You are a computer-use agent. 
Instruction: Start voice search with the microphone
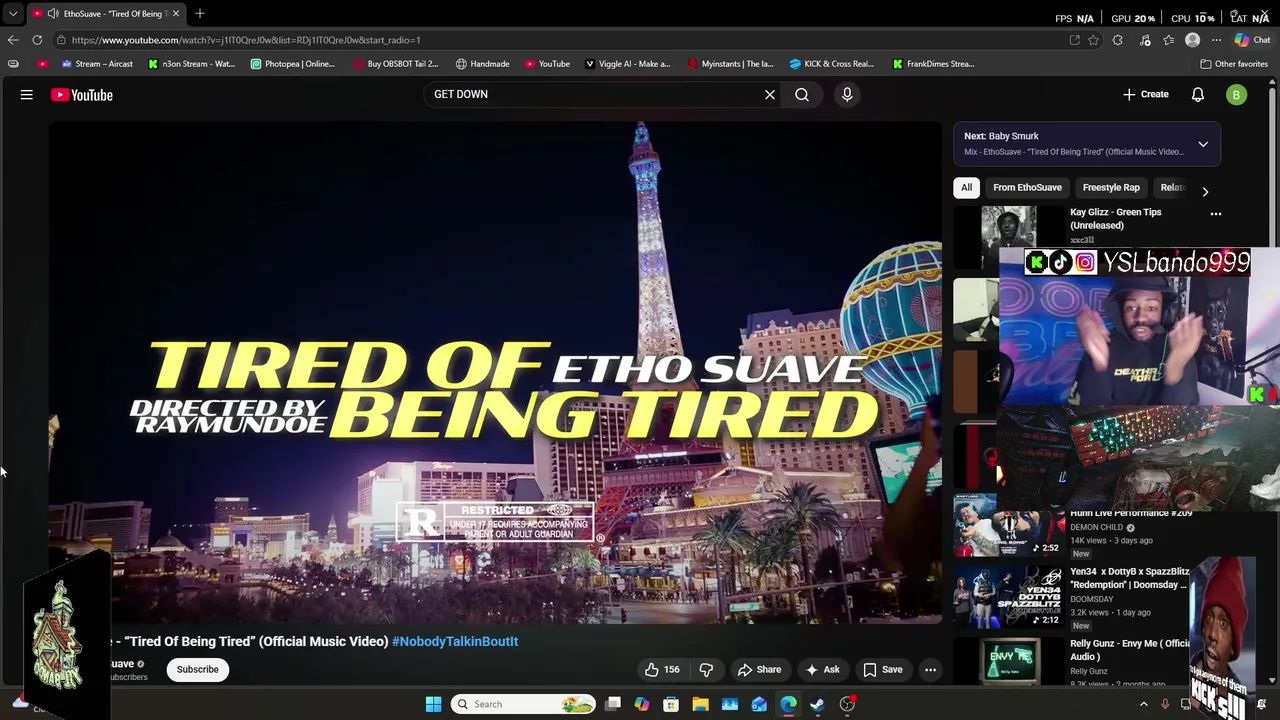(847, 95)
